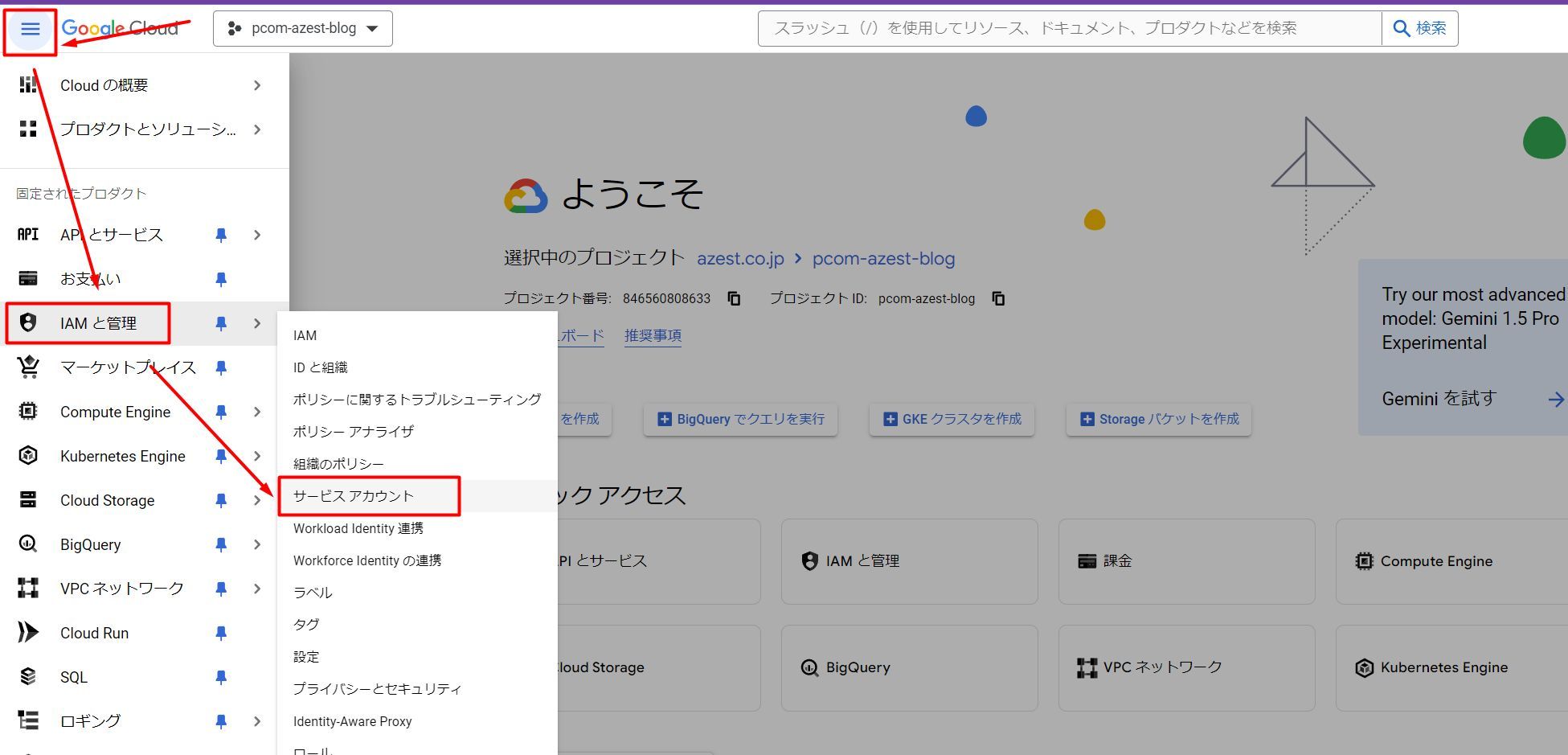The height and width of the screenshot is (755, 1568).
Task: Open the hamburger navigation menu
Action: 31,30
